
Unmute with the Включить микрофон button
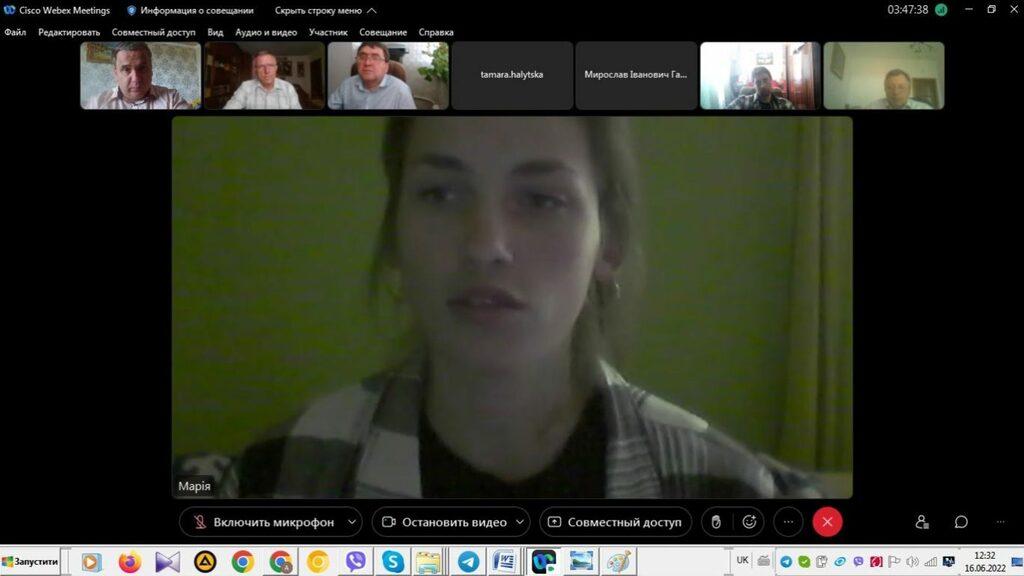point(262,522)
